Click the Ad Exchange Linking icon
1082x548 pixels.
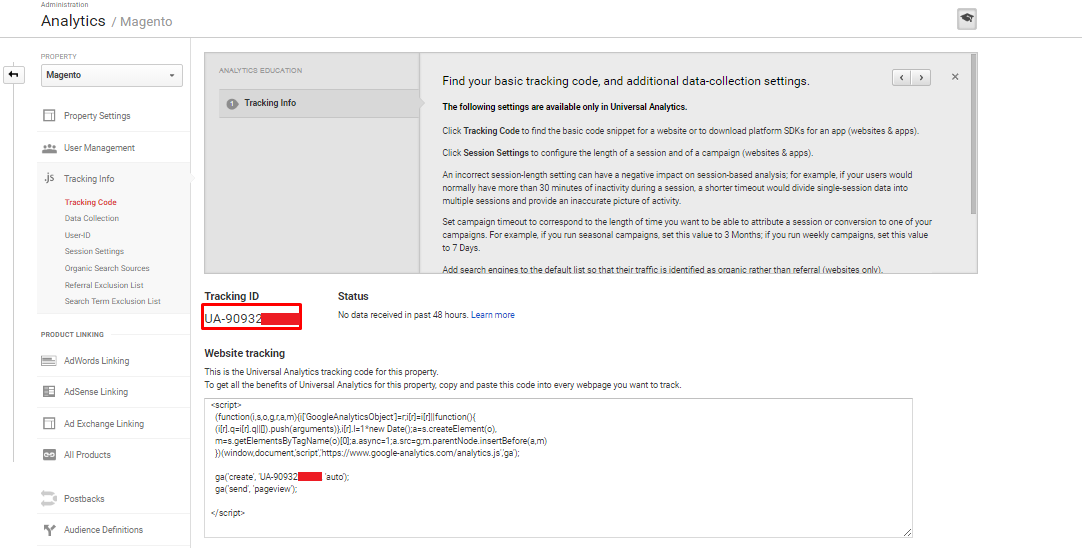click(x=49, y=423)
